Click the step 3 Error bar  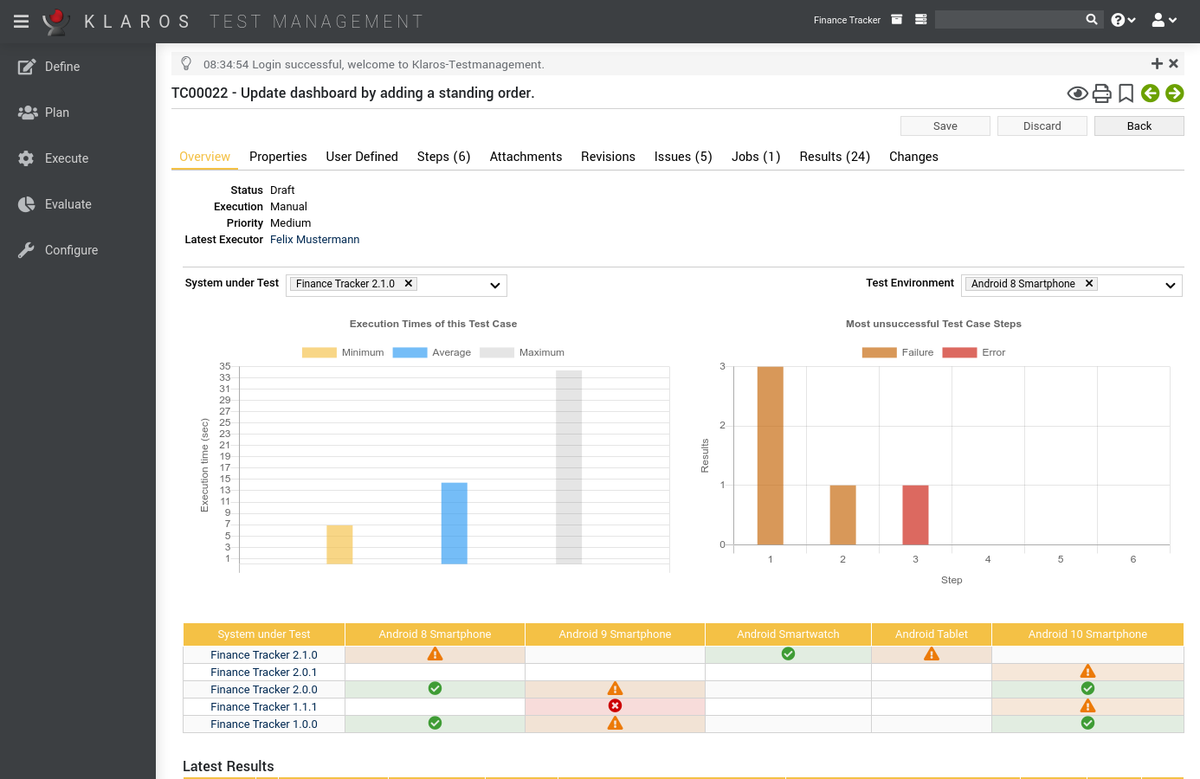tap(915, 515)
